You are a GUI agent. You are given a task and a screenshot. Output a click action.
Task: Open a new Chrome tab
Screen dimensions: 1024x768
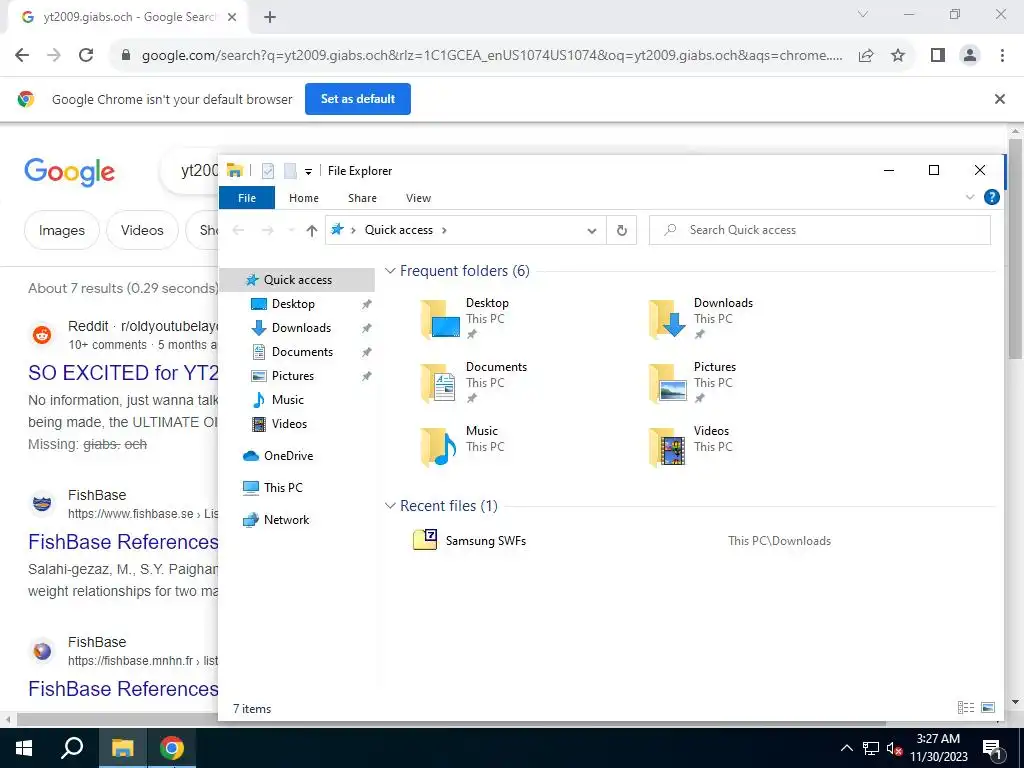(270, 18)
